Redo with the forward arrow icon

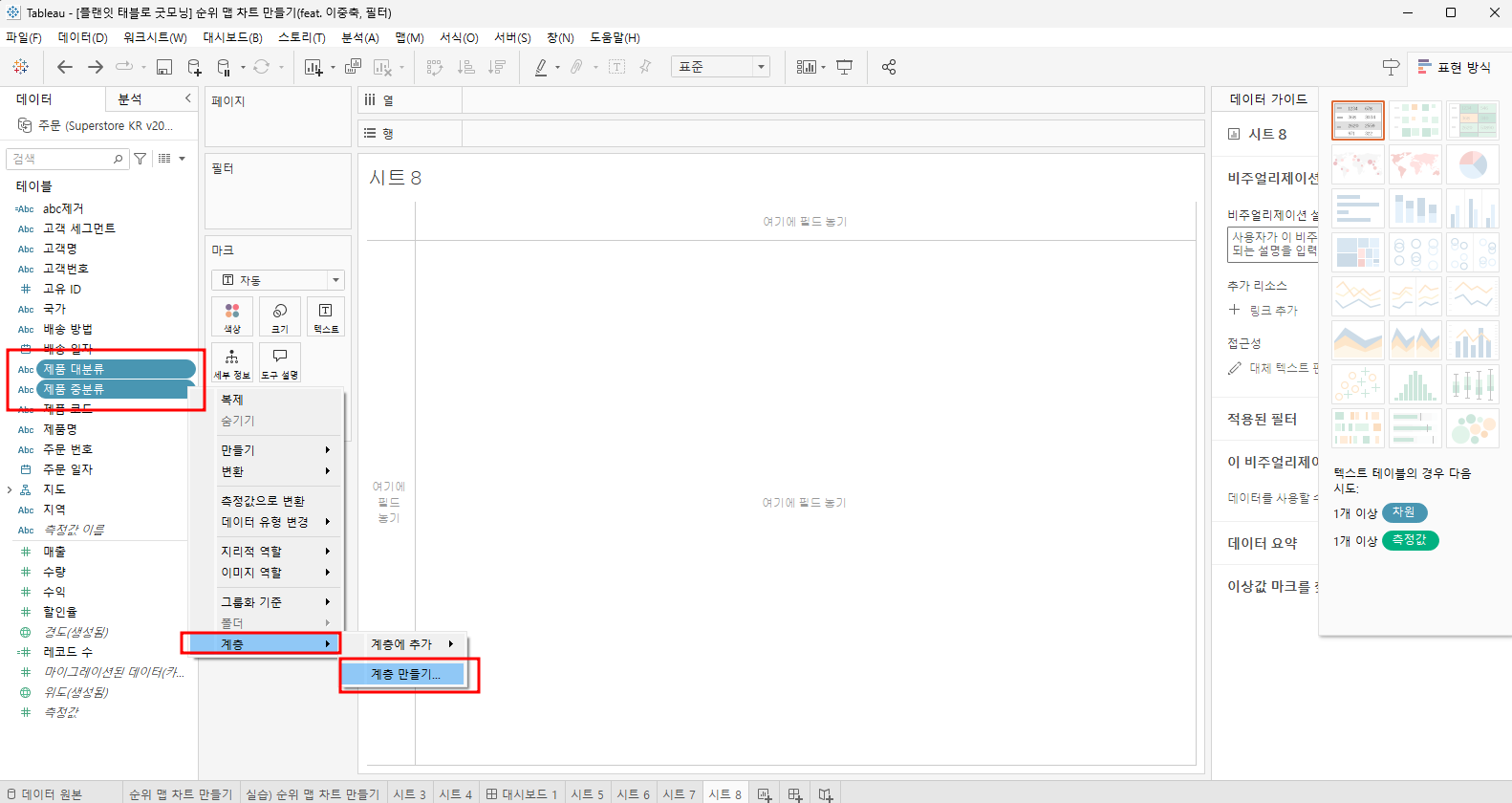96,67
